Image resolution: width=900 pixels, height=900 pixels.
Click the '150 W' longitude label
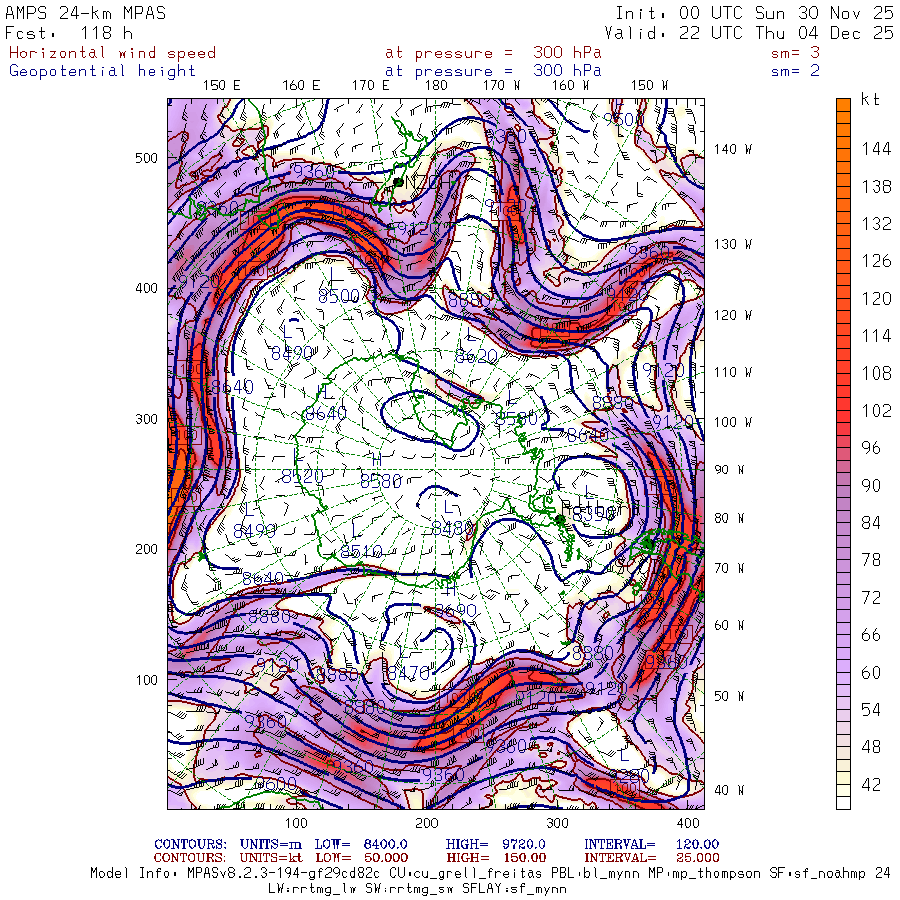(x=649, y=86)
